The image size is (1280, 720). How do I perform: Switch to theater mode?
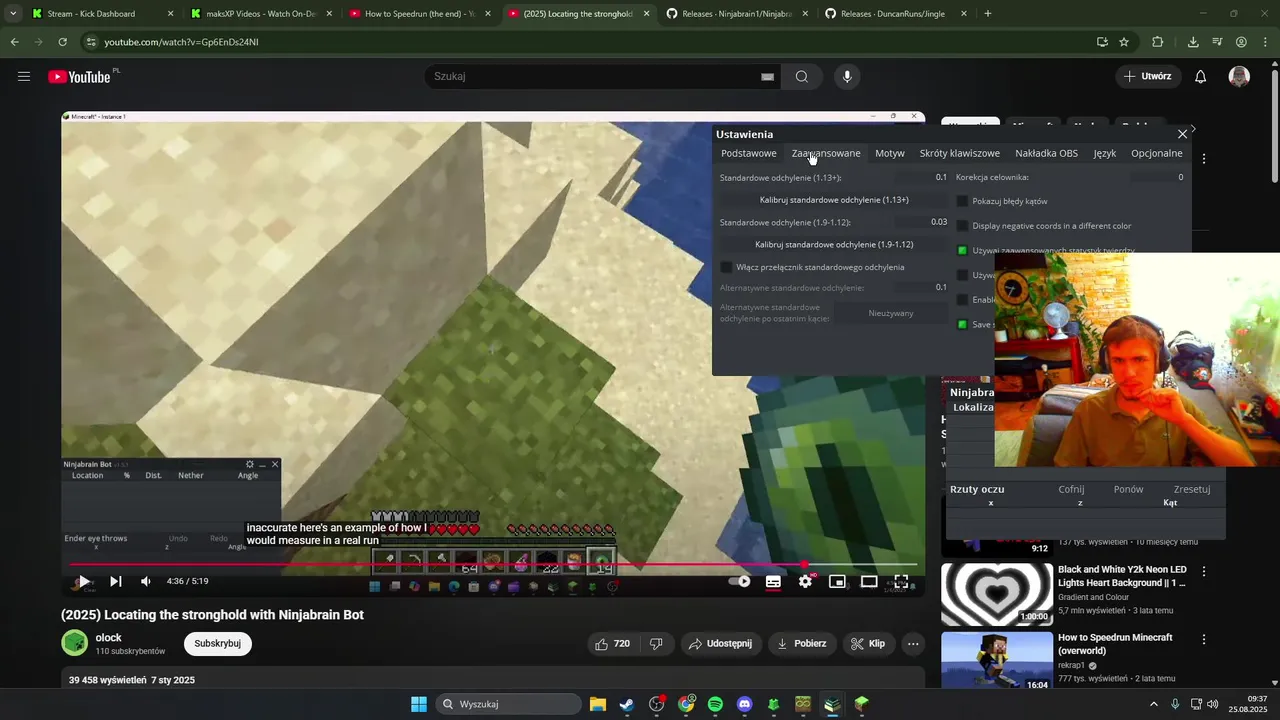tap(869, 581)
